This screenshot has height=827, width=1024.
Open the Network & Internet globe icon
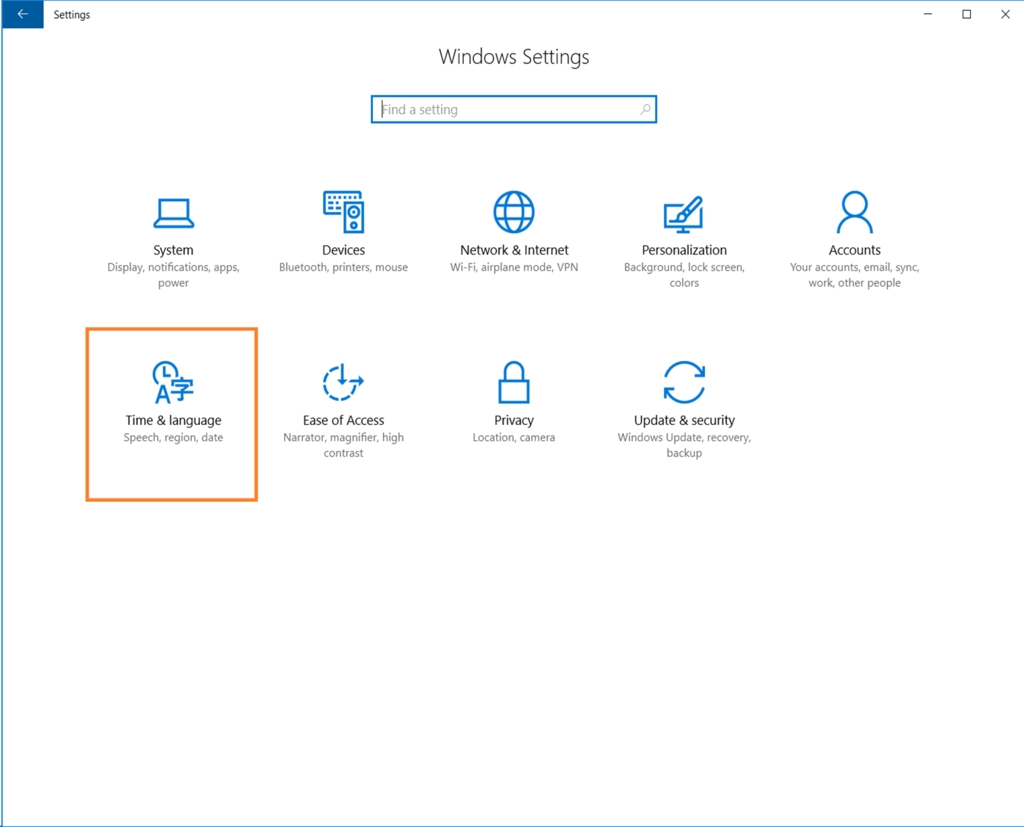tap(514, 212)
